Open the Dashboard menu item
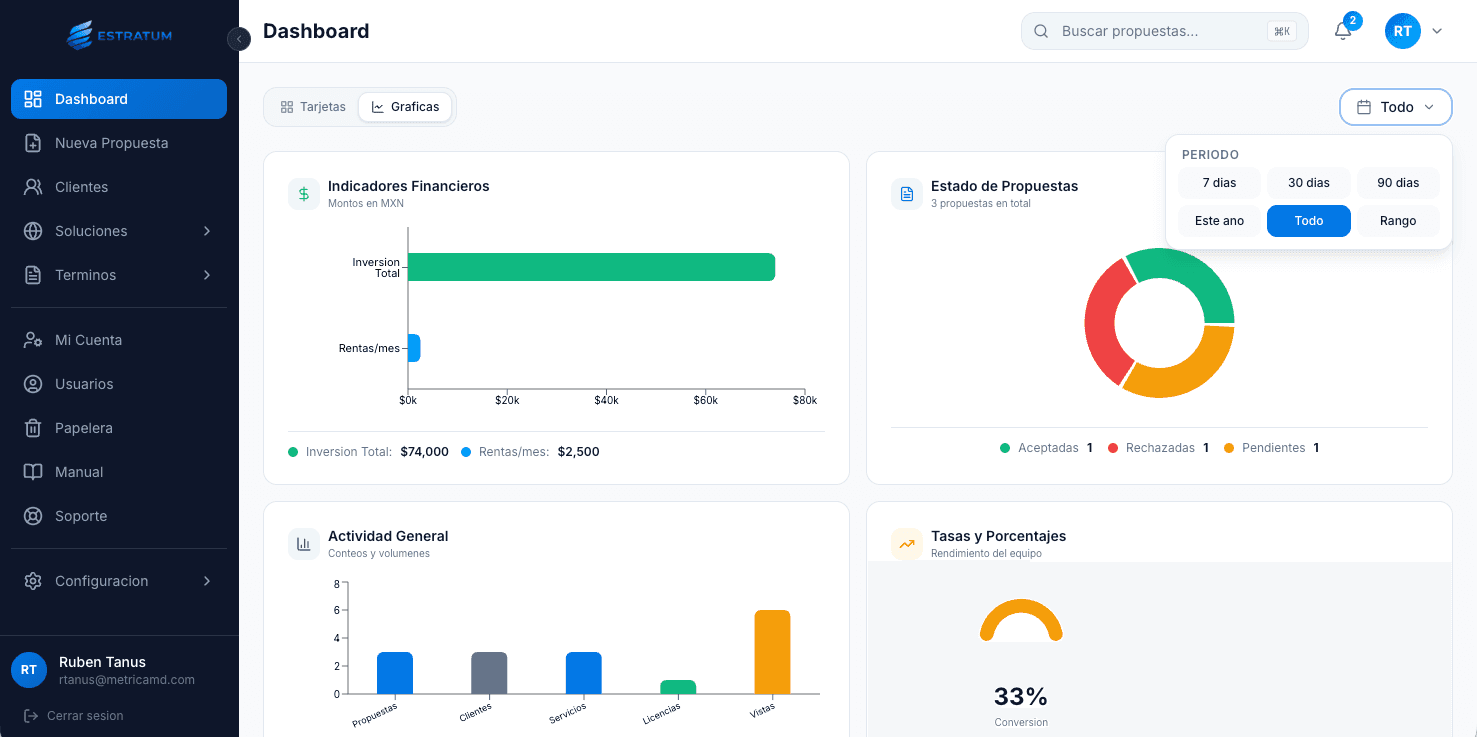This screenshot has width=1477, height=737. (119, 99)
